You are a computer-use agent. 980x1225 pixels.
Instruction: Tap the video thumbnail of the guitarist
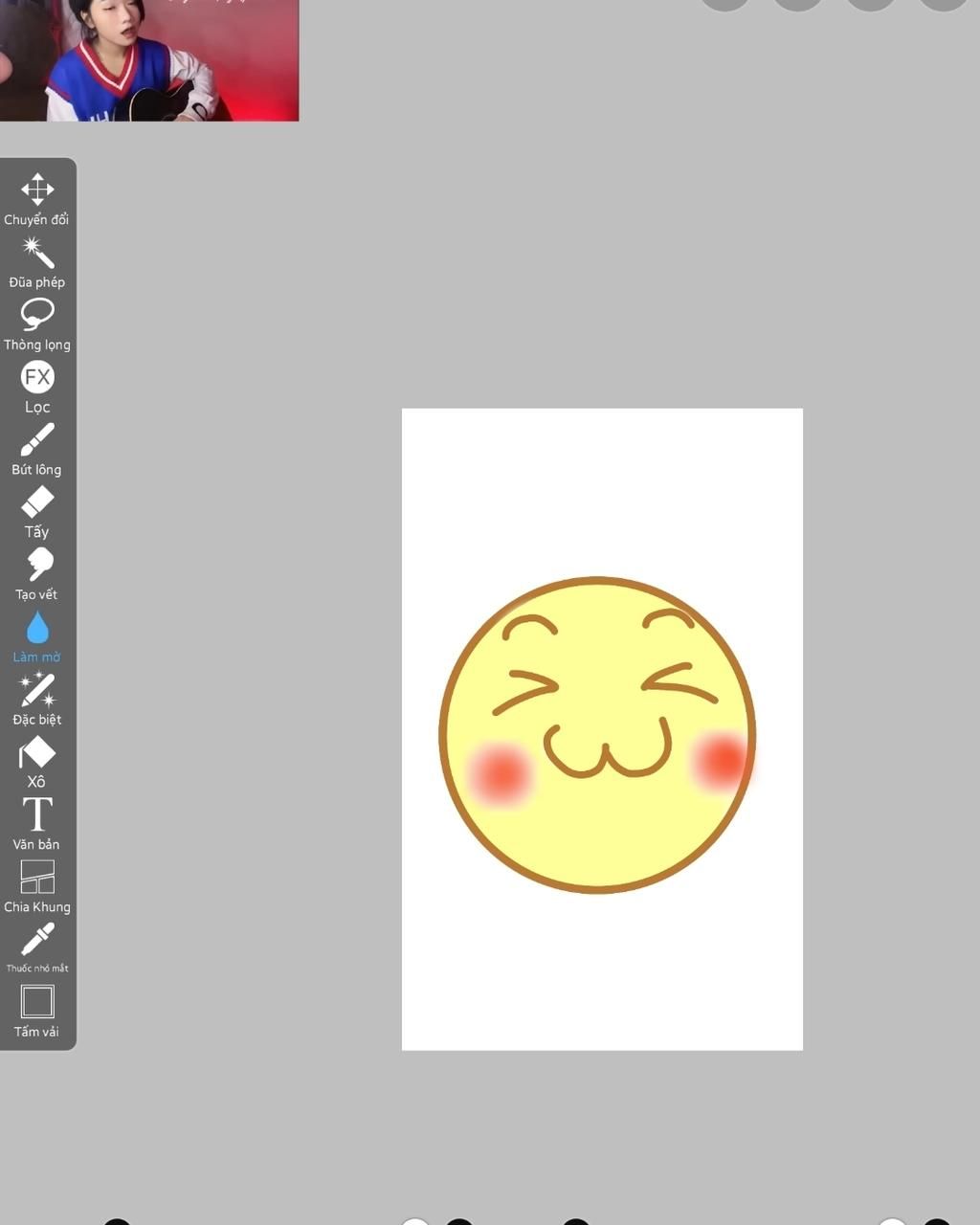coord(148,59)
